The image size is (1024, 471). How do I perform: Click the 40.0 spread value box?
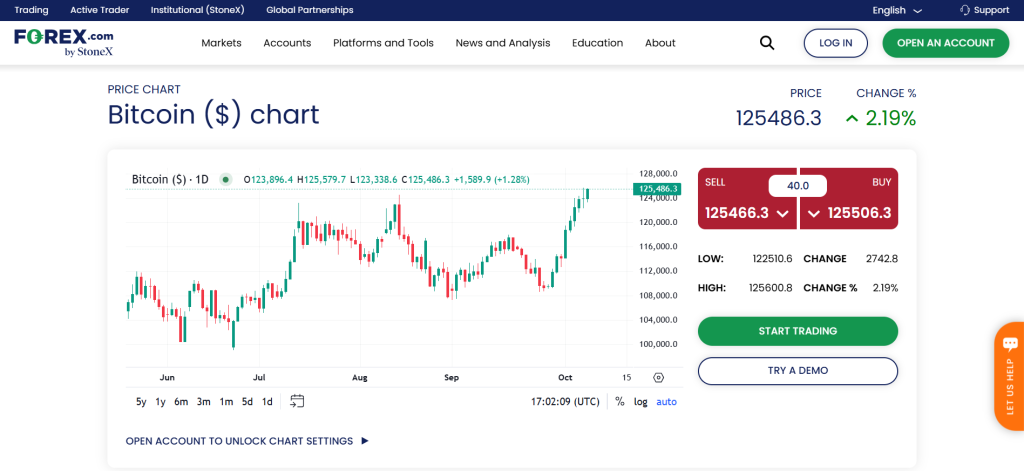[797, 186]
